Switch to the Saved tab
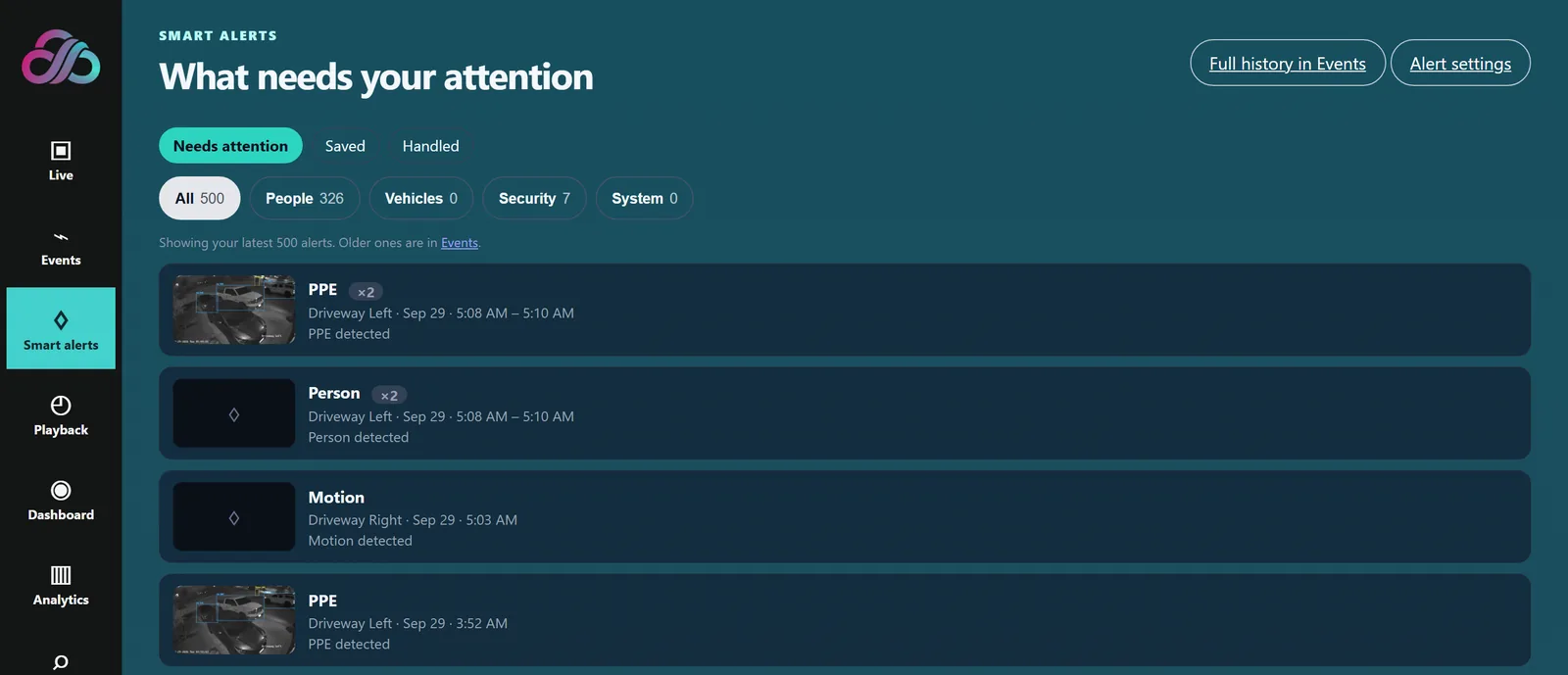 coord(345,146)
